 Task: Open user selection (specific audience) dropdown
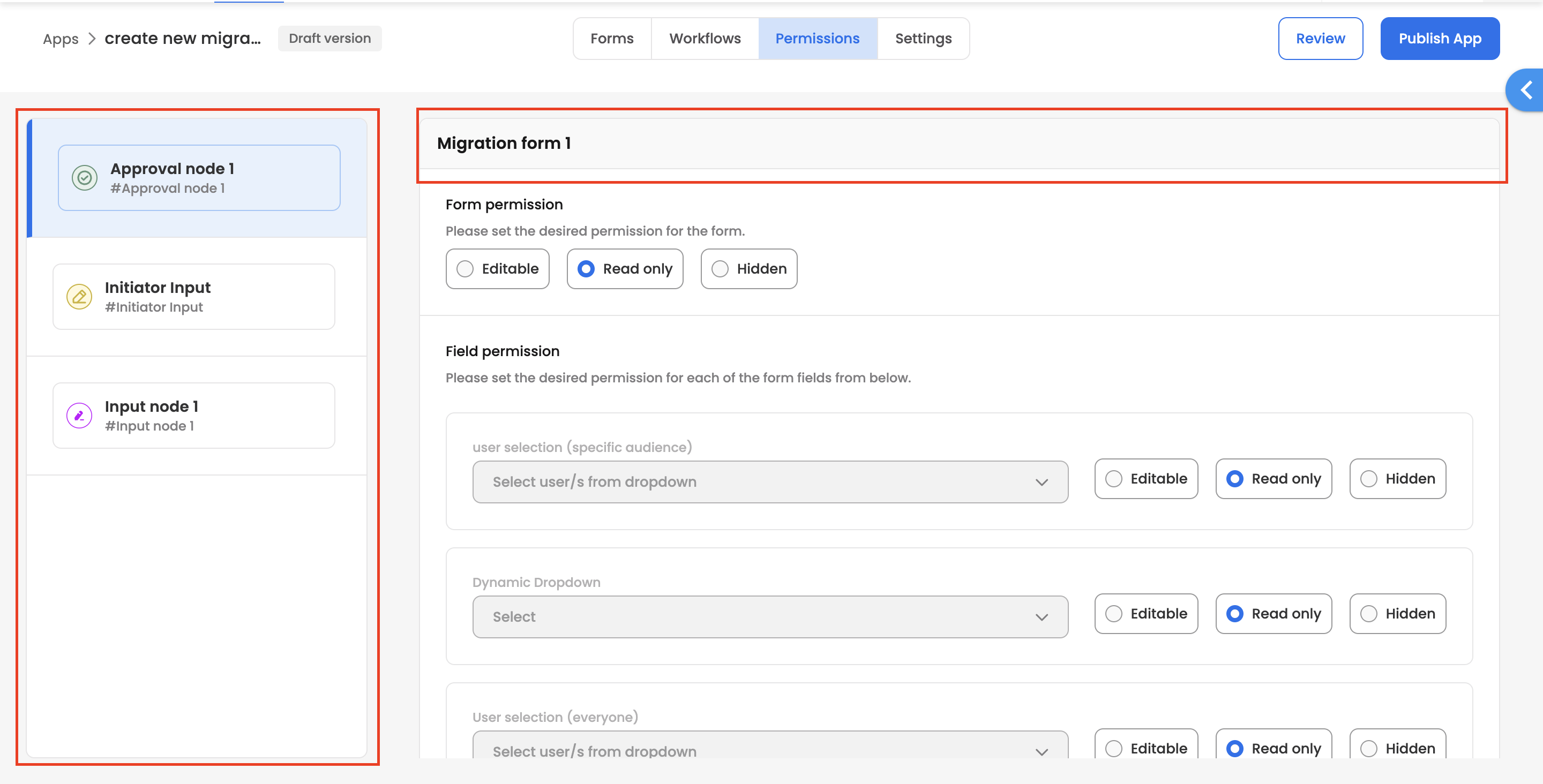click(770, 482)
